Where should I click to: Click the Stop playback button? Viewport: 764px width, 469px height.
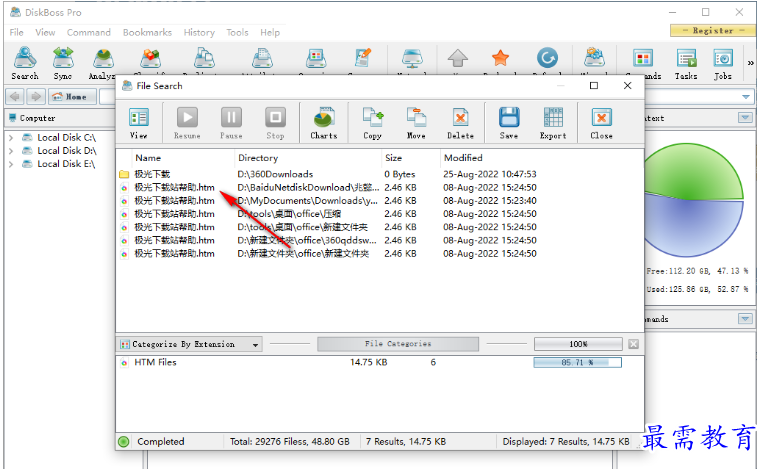[275, 123]
